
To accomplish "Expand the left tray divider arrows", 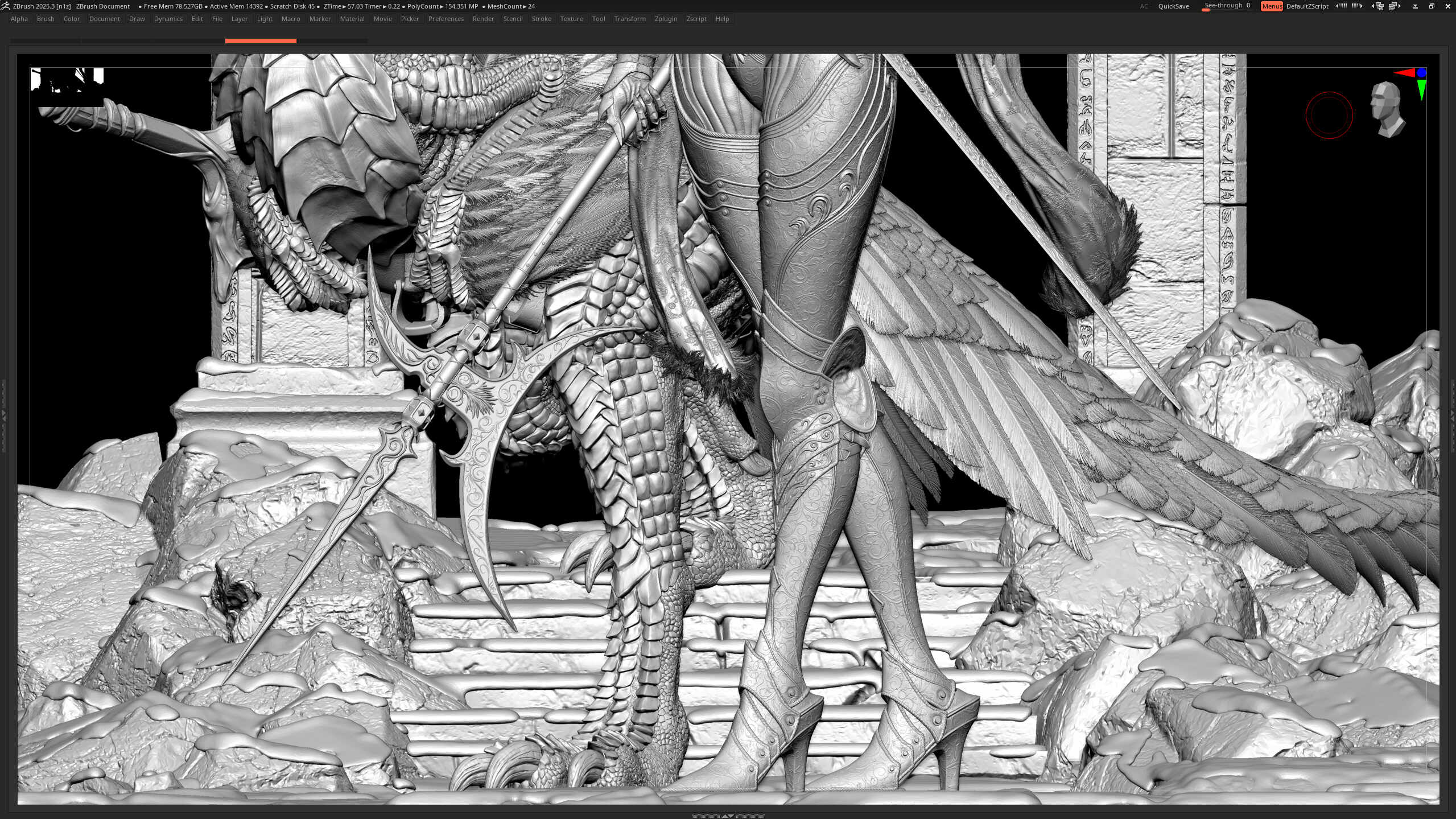I will [4, 416].
